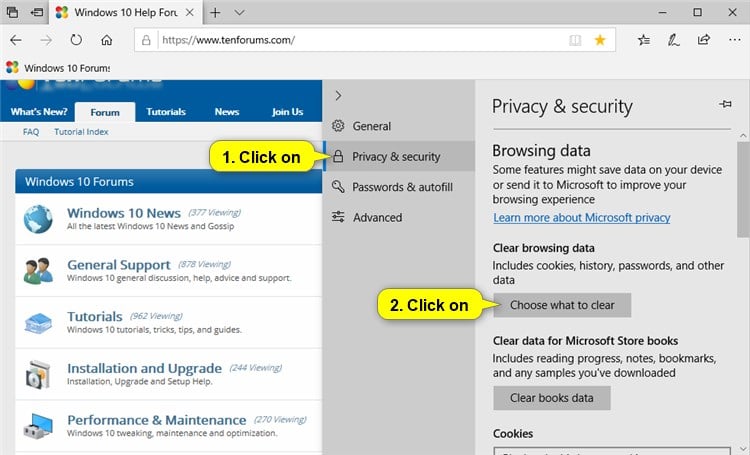Open Performance & Maintenance forum link

[156, 420]
